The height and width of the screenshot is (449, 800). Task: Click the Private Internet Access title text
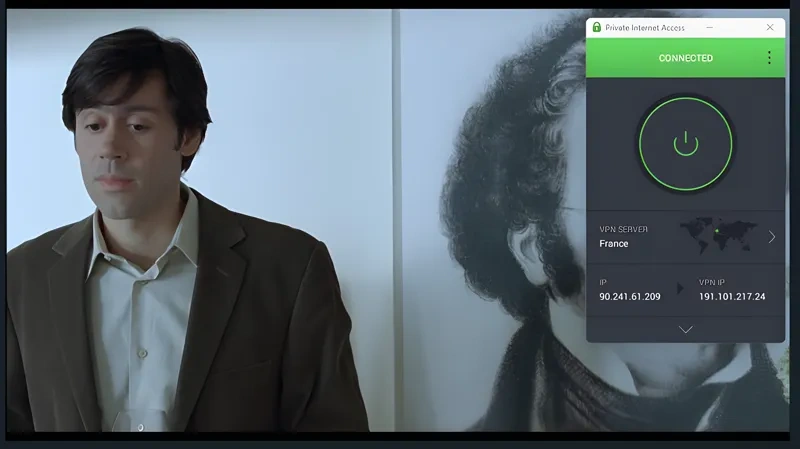(x=645, y=27)
